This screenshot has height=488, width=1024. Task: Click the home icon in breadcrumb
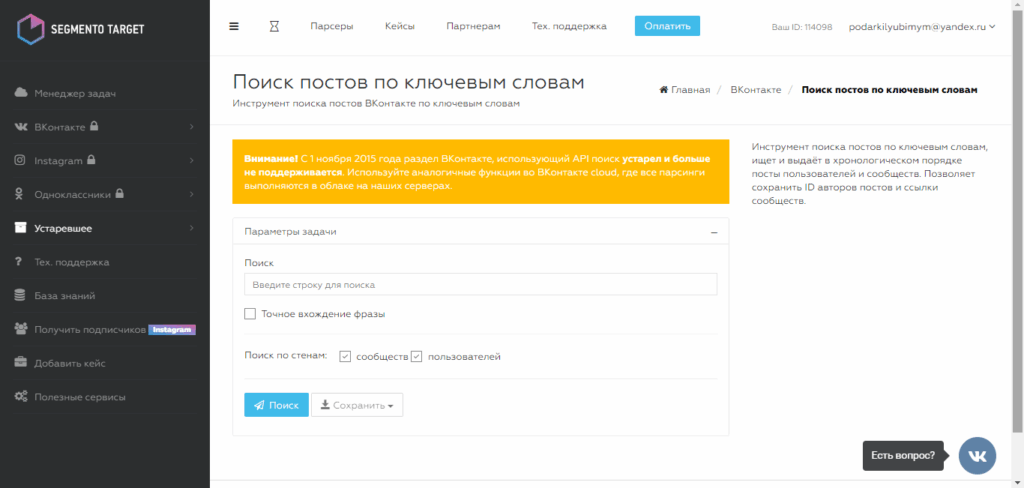tap(664, 89)
